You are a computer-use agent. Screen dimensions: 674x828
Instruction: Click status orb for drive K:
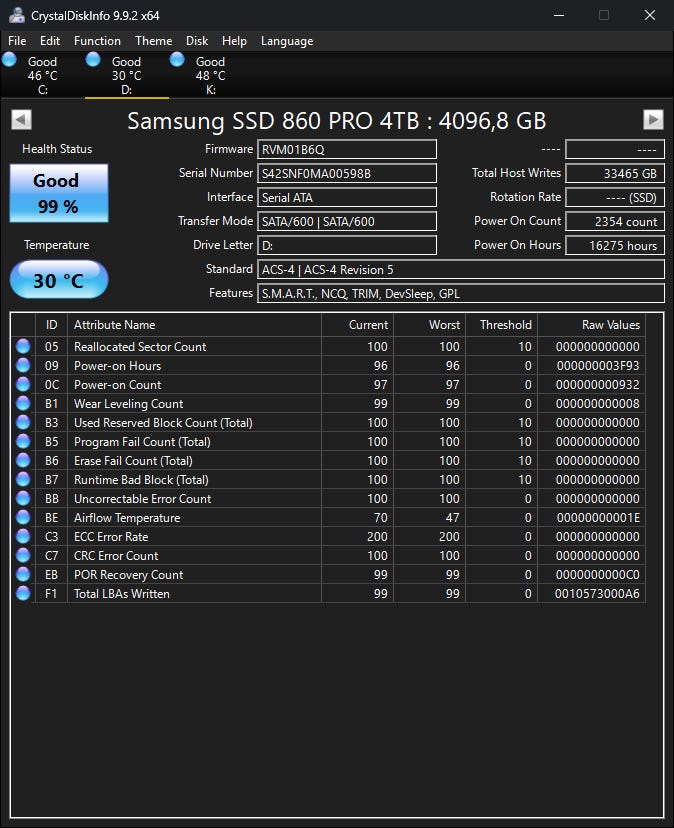177,60
